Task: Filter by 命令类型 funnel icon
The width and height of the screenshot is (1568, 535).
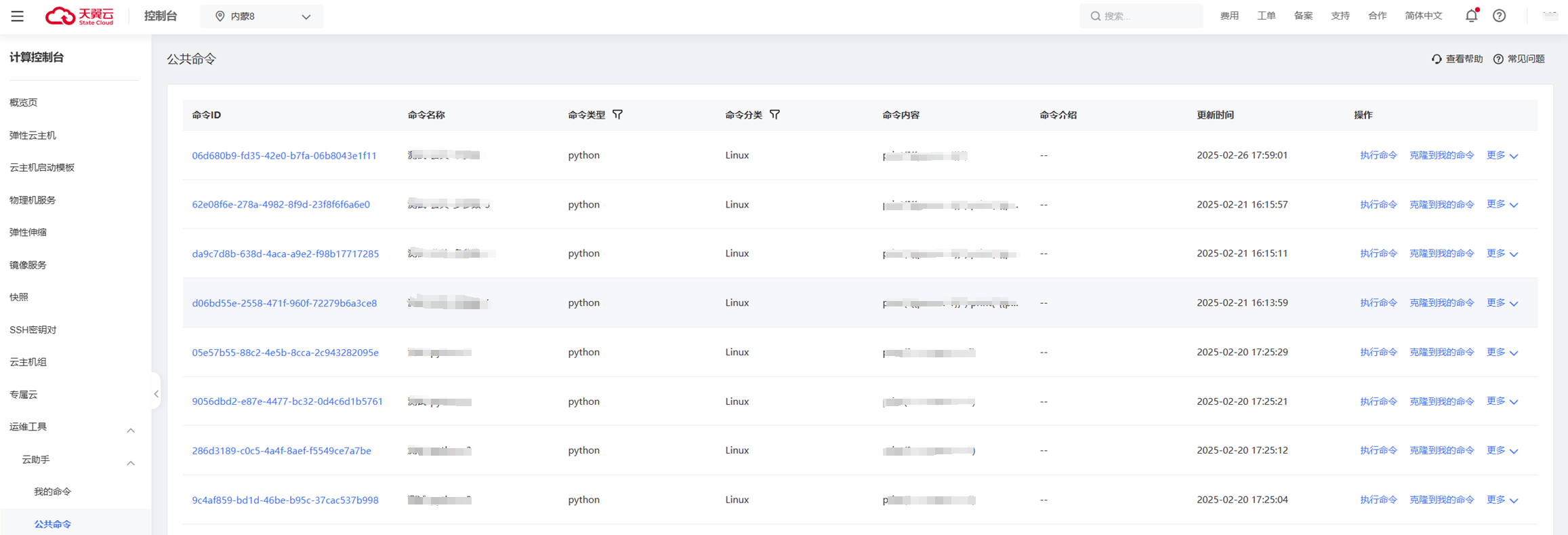Action: pyautogui.click(x=617, y=115)
